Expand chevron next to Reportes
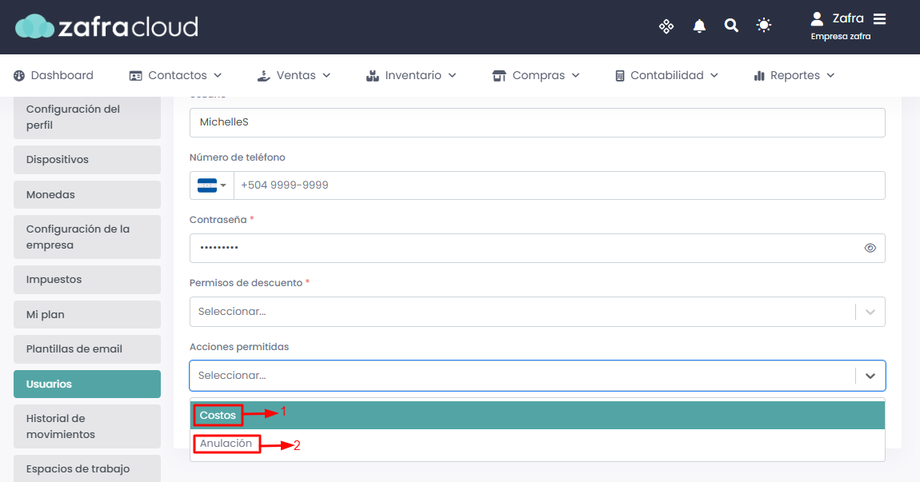This screenshot has height=482, width=920. pyautogui.click(x=830, y=76)
